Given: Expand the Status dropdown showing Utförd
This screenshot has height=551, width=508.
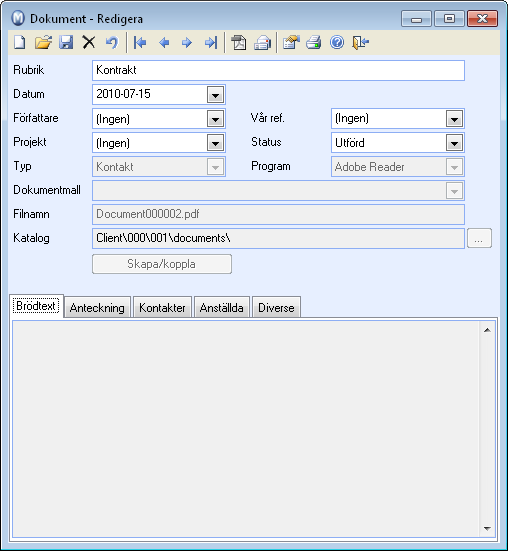Looking at the screenshot, I should click(x=454, y=143).
